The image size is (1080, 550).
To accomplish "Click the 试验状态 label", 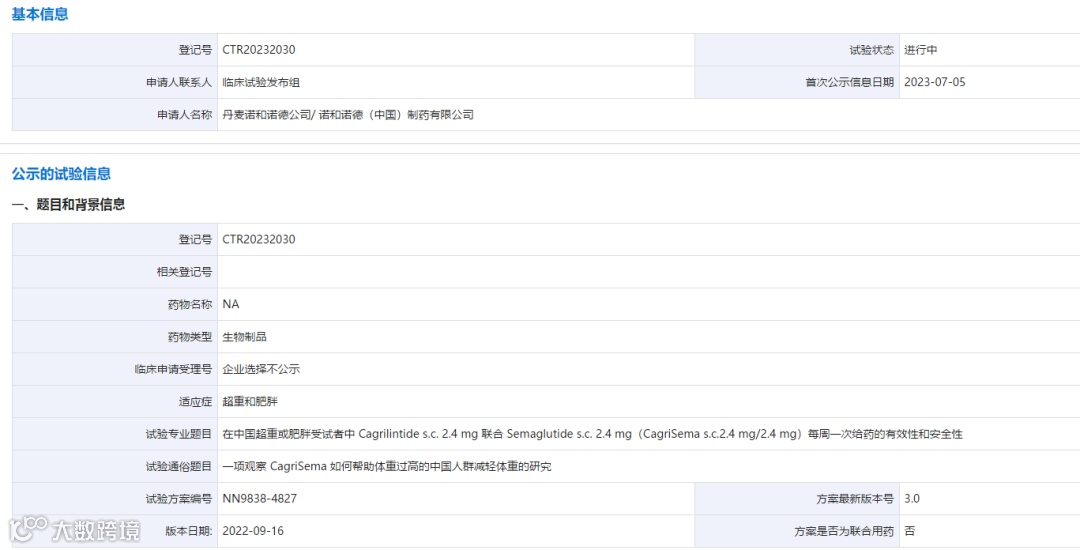I will 871,50.
